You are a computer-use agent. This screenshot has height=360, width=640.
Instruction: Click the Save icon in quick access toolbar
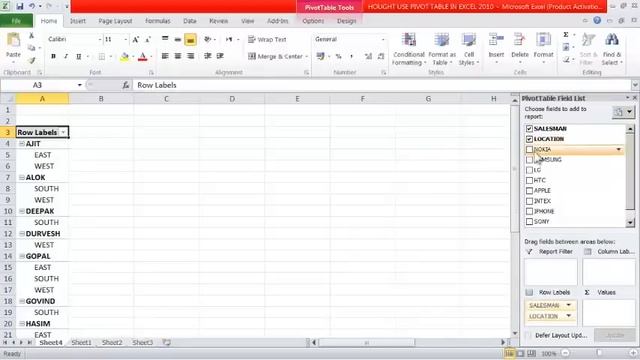[x=20, y=7]
